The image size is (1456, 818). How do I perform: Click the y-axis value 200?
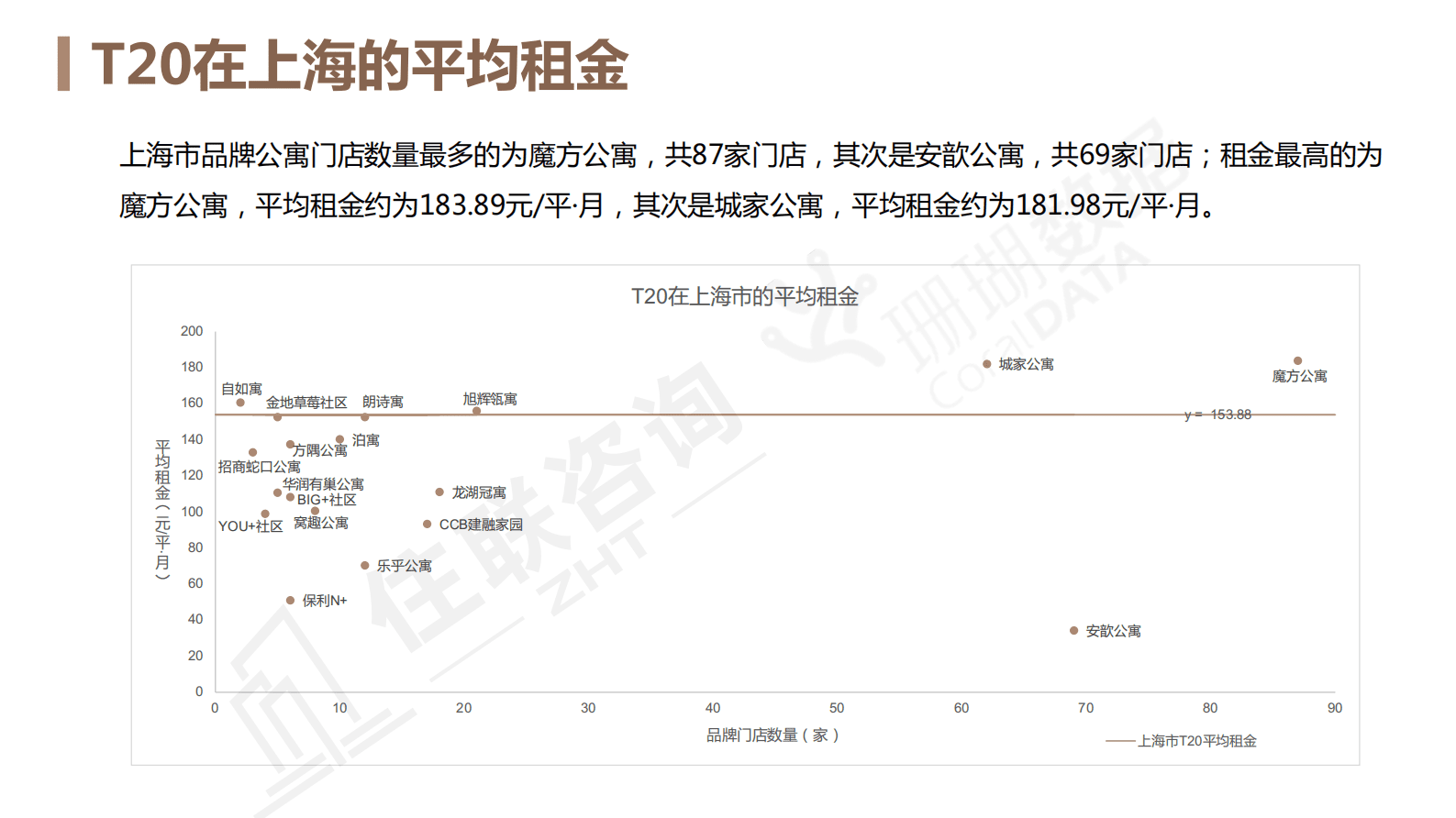point(192,331)
